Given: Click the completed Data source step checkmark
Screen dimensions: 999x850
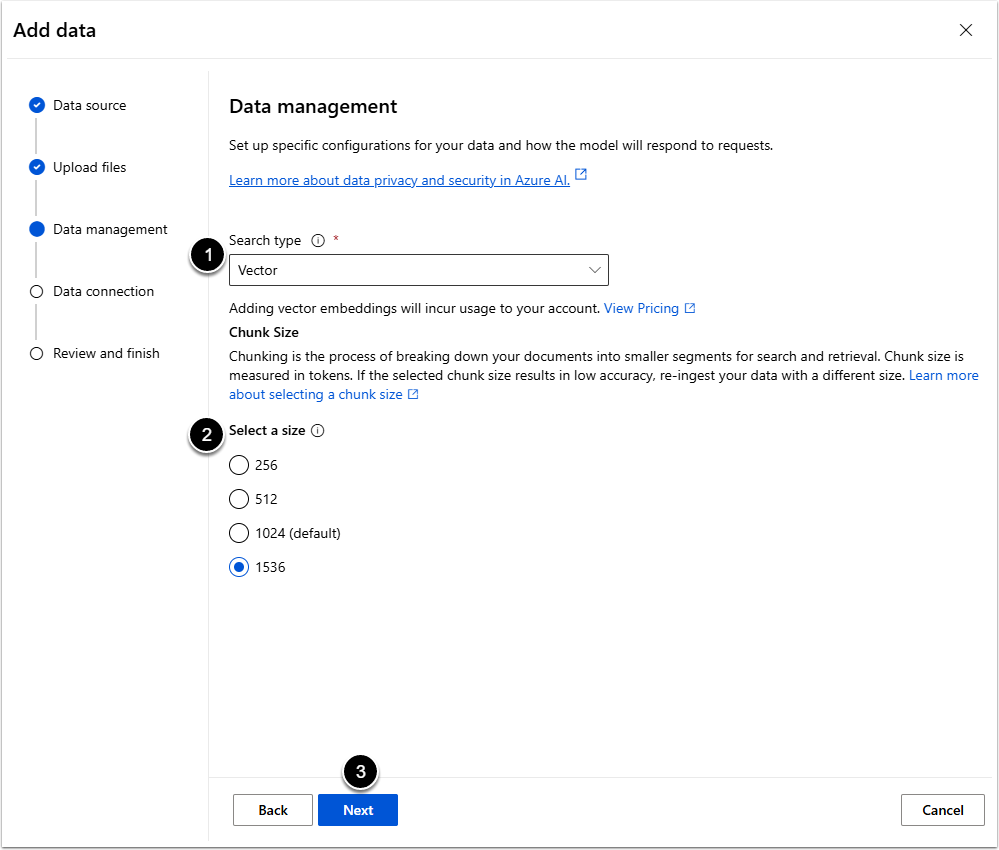Looking at the screenshot, I should [37, 105].
